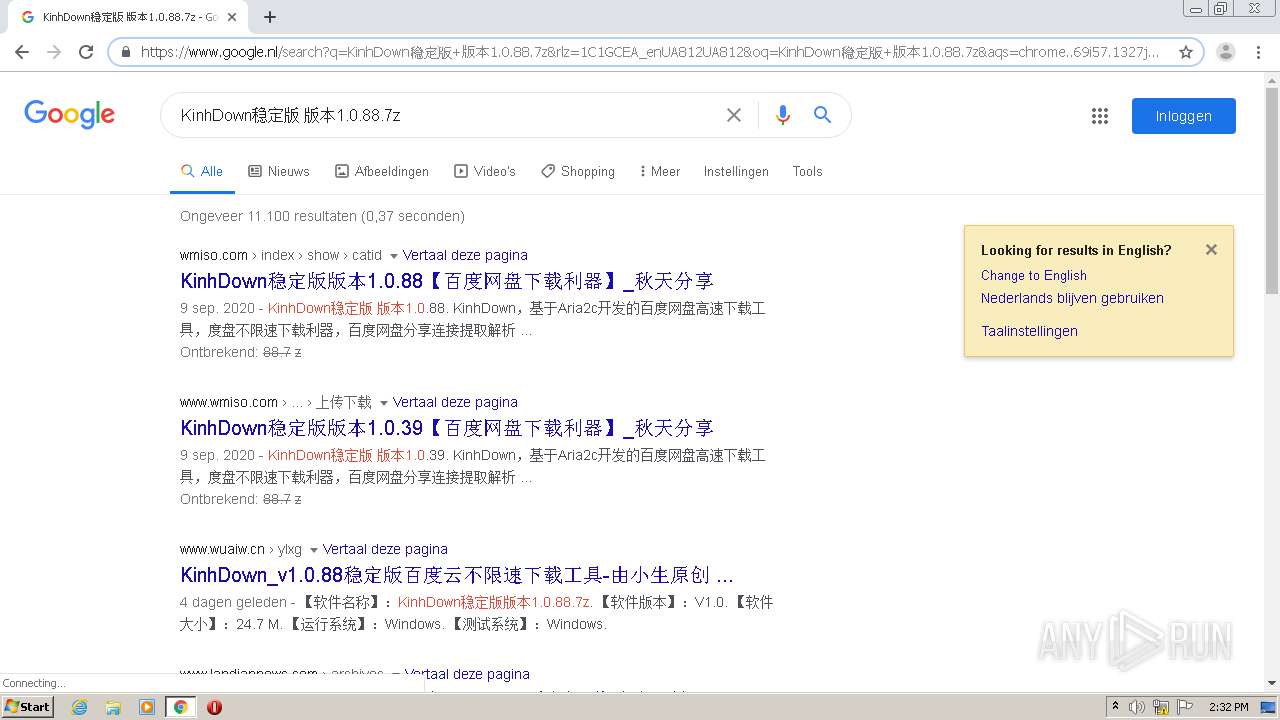1280x720 pixels.
Task: Switch to Nieuws tab
Action: point(279,172)
